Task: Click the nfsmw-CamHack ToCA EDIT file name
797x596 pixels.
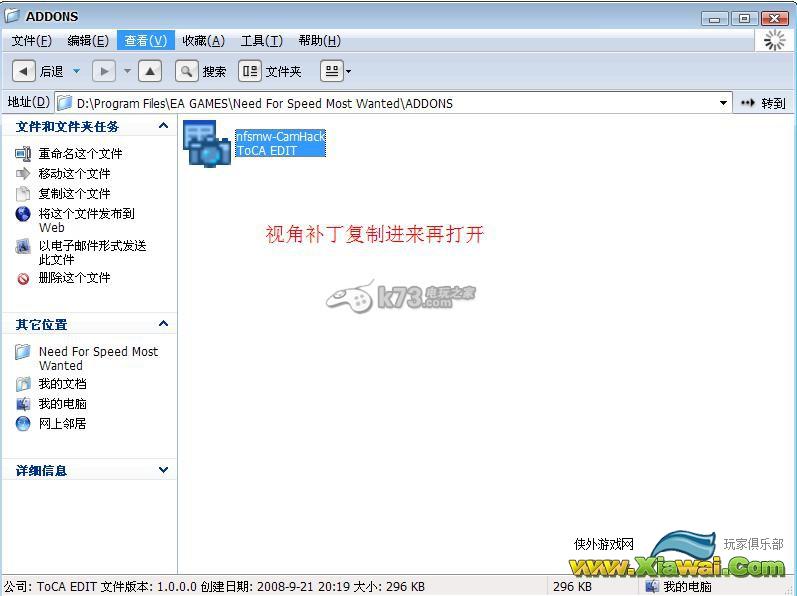Action: pos(280,143)
